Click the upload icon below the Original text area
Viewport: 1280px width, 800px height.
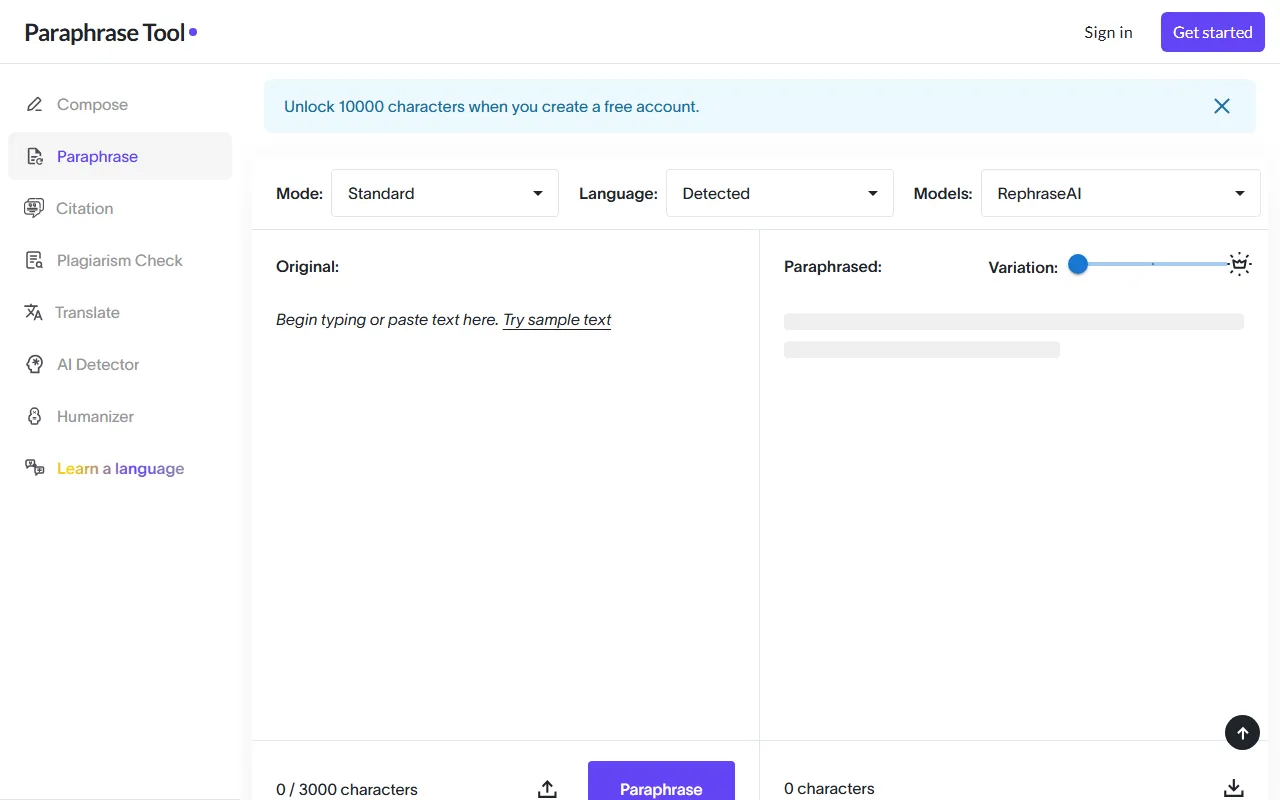[x=547, y=788]
